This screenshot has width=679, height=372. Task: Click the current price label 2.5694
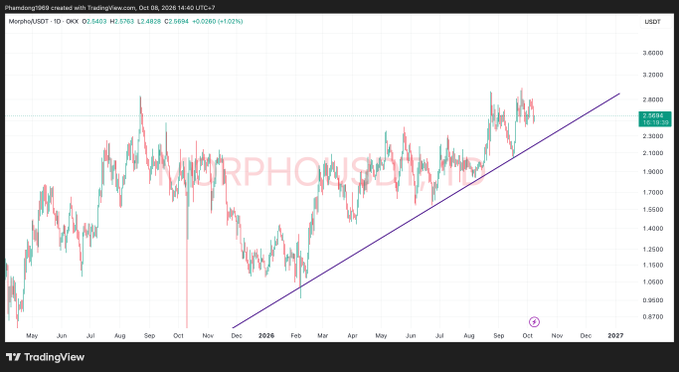click(653, 116)
